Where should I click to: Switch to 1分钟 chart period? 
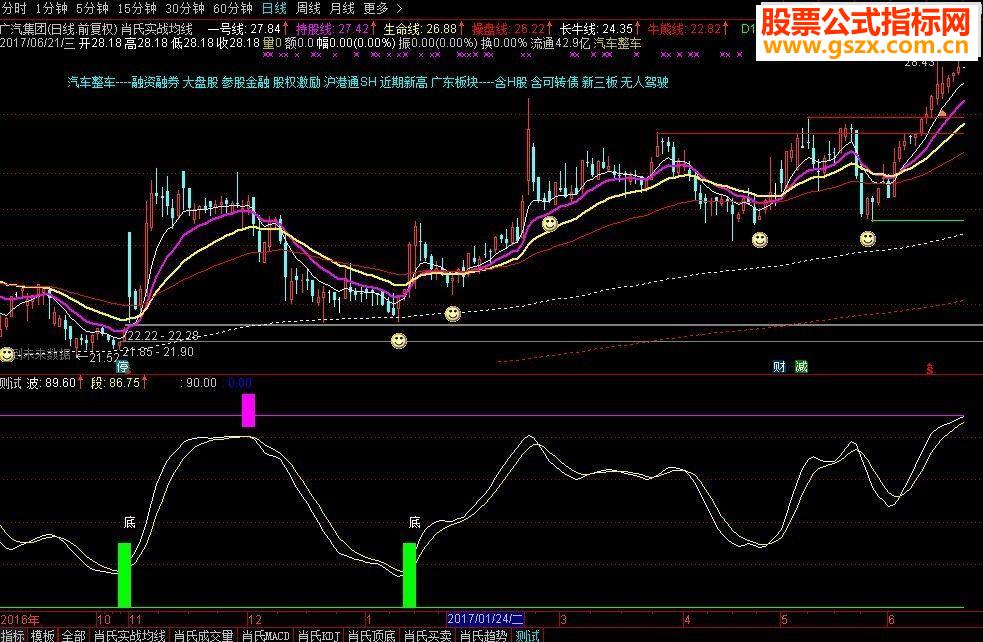coord(51,8)
